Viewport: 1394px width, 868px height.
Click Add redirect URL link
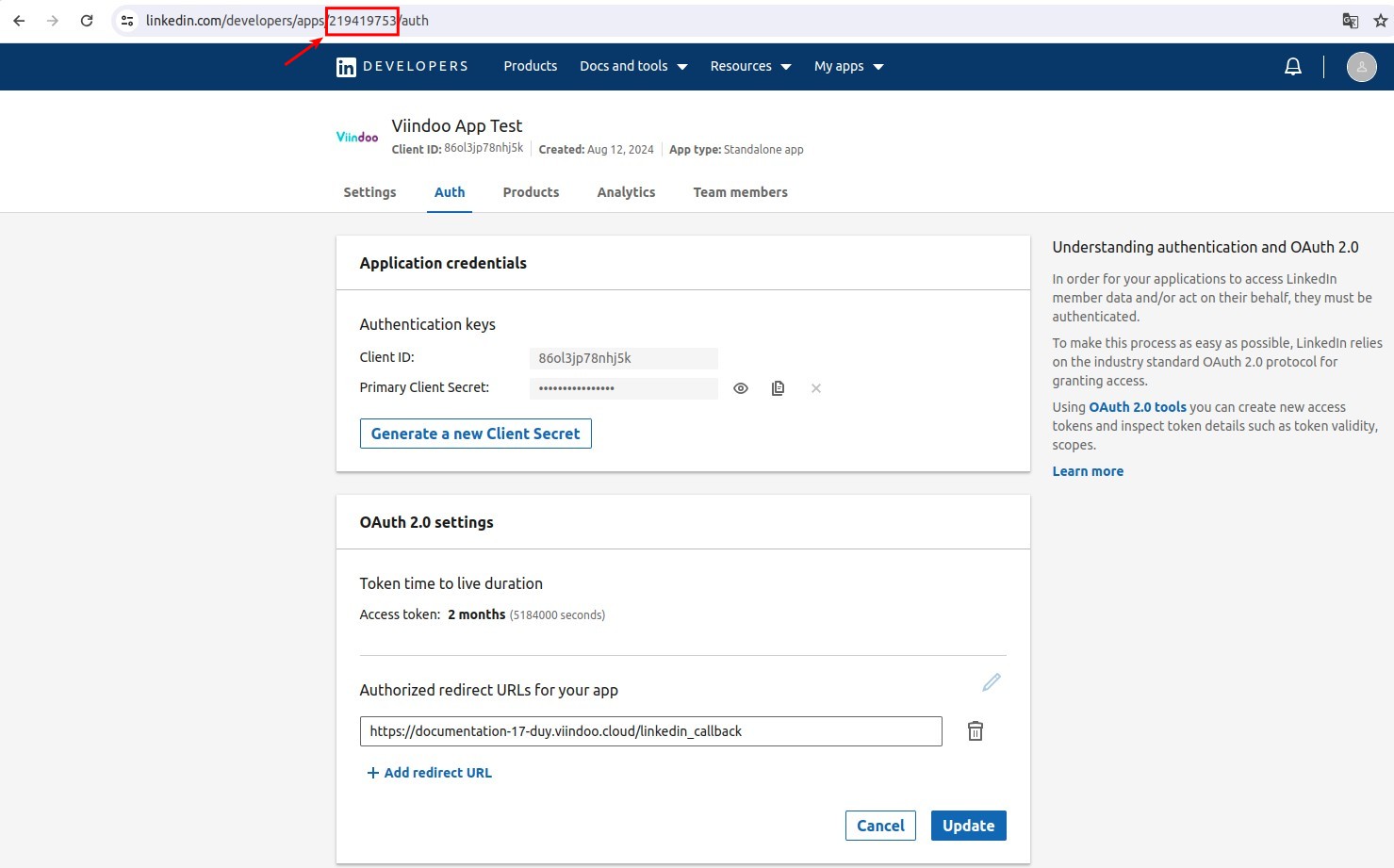pyautogui.click(x=429, y=773)
